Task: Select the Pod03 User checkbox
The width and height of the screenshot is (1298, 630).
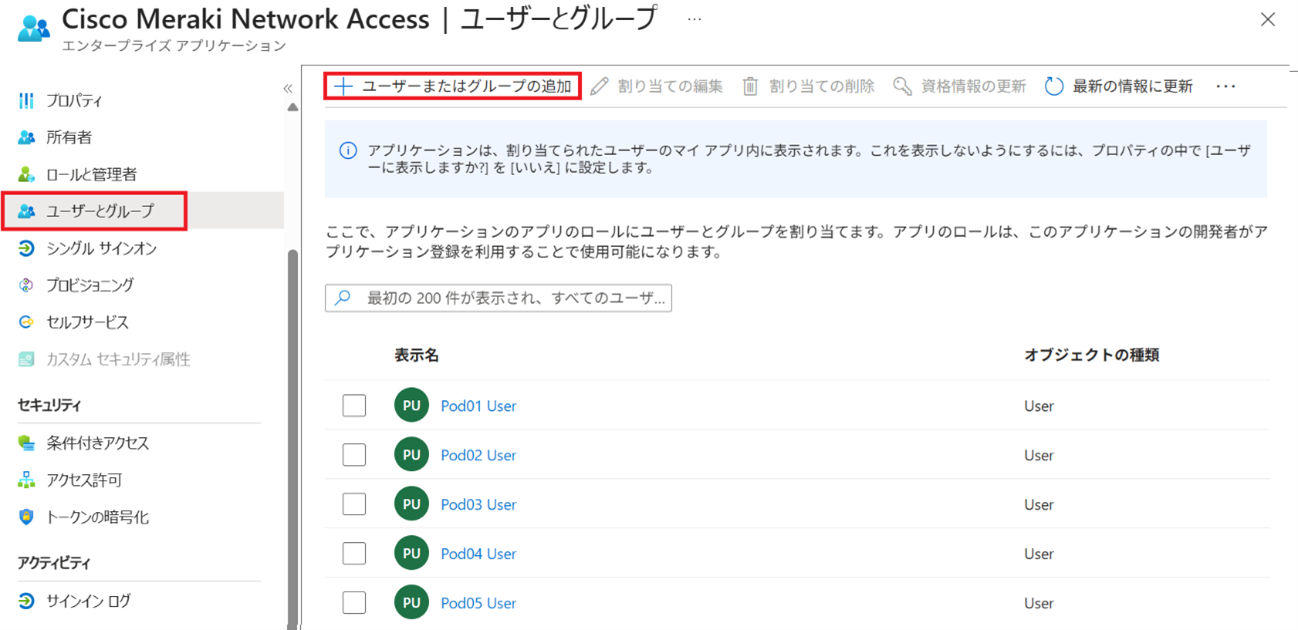Action: [354, 505]
